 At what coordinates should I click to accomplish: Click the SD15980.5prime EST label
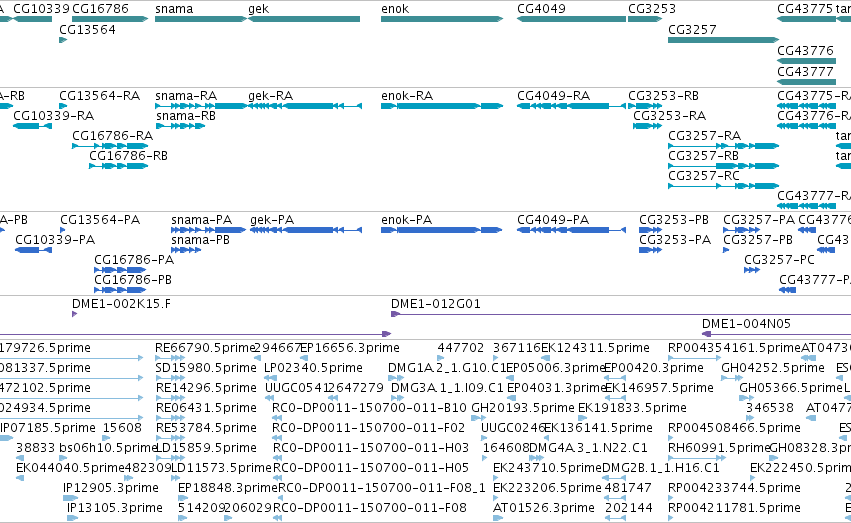(x=206, y=368)
